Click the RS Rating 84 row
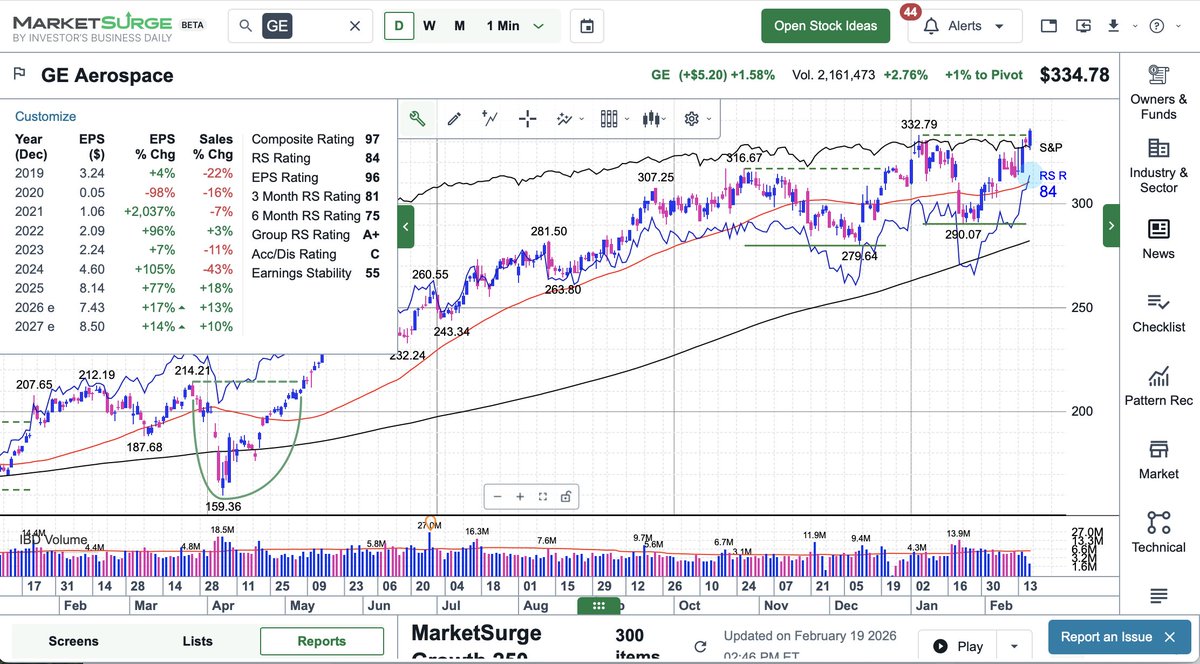 coord(315,159)
